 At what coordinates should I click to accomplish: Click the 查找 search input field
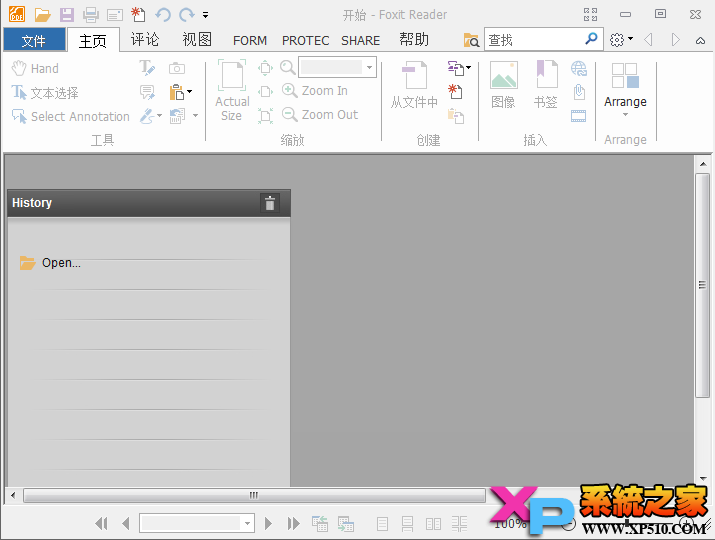point(534,40)
